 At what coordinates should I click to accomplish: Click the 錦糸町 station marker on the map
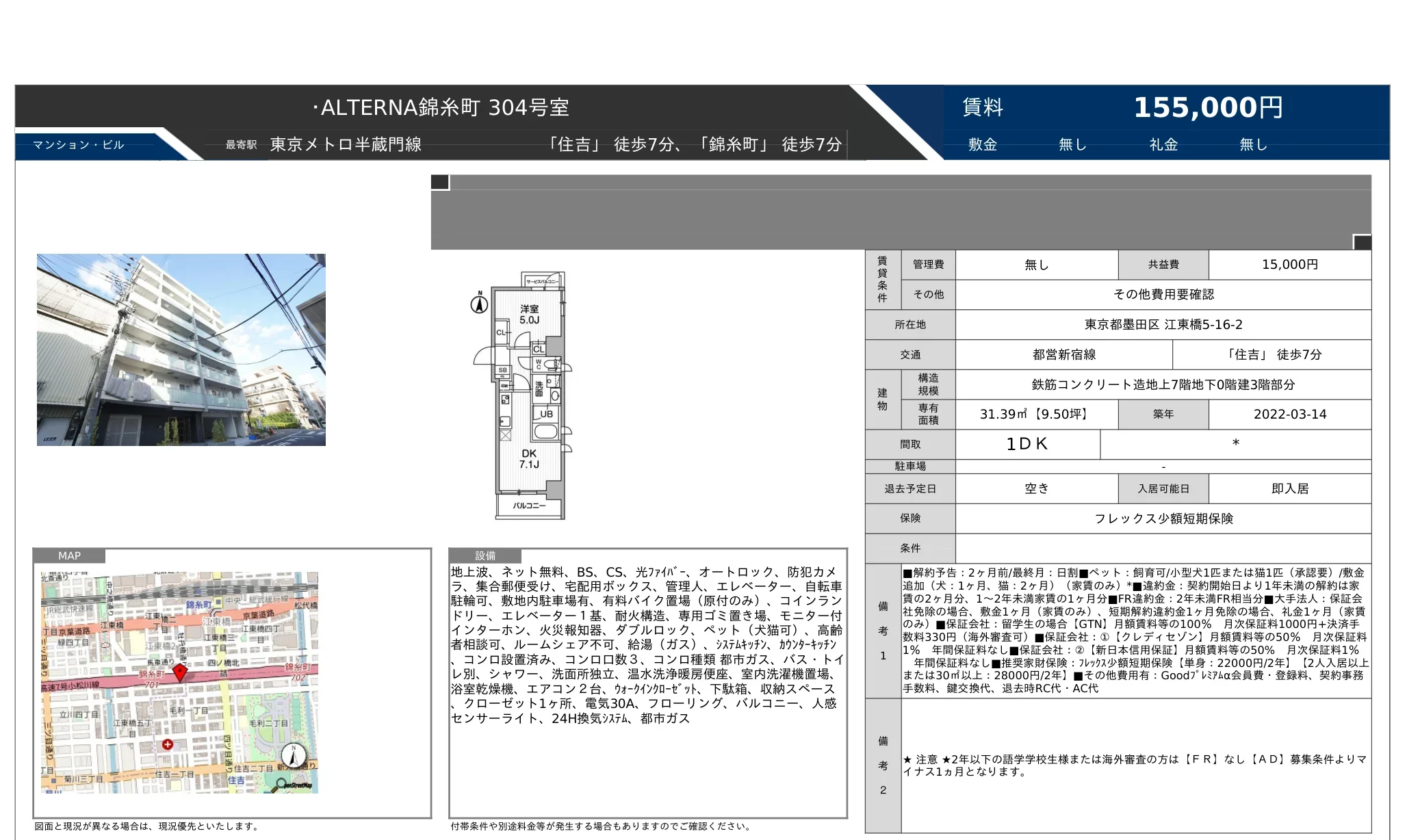pyautogui.click(x=217, y=604)
